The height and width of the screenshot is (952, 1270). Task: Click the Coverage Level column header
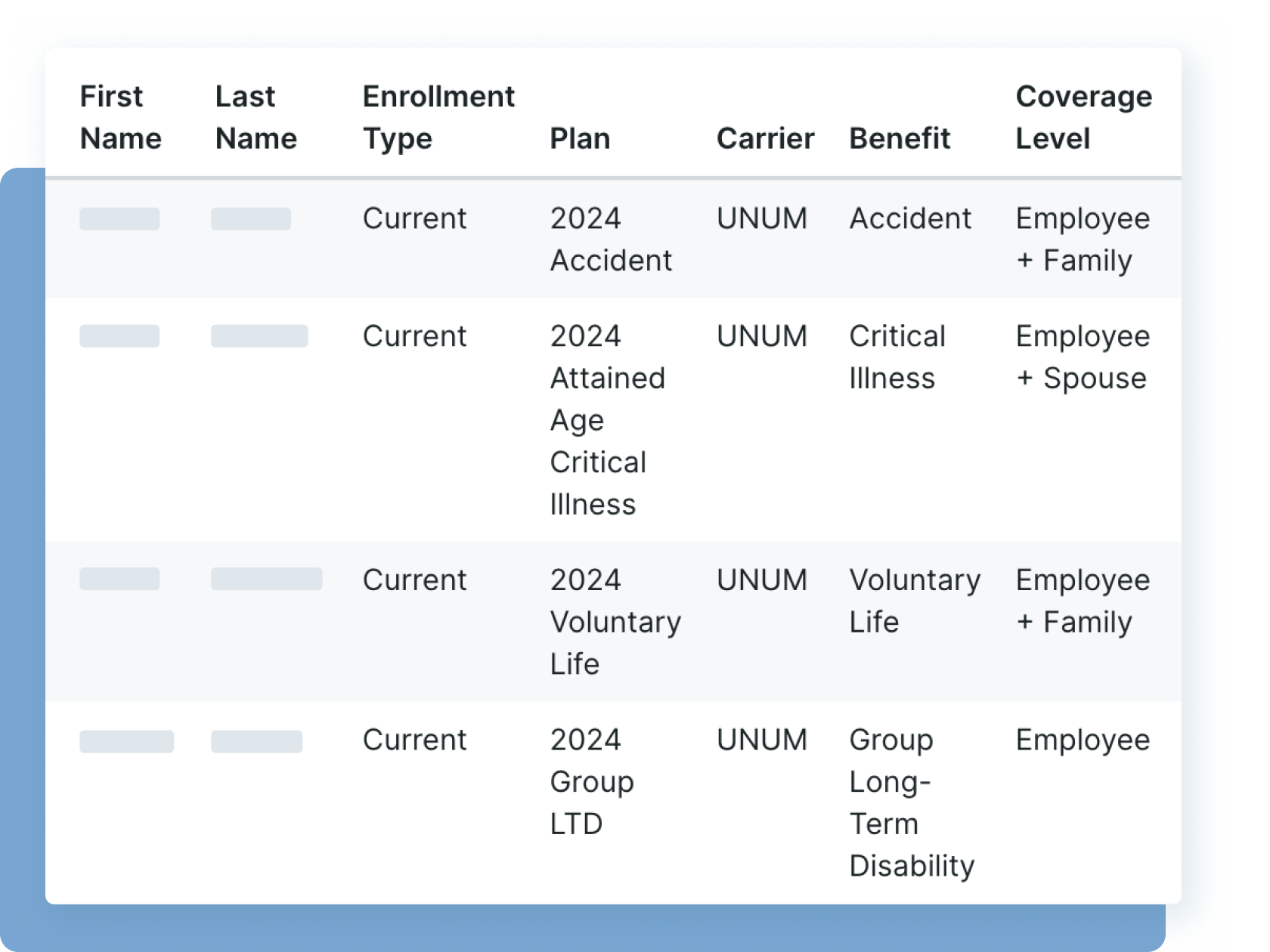(x=1083, y=118)
